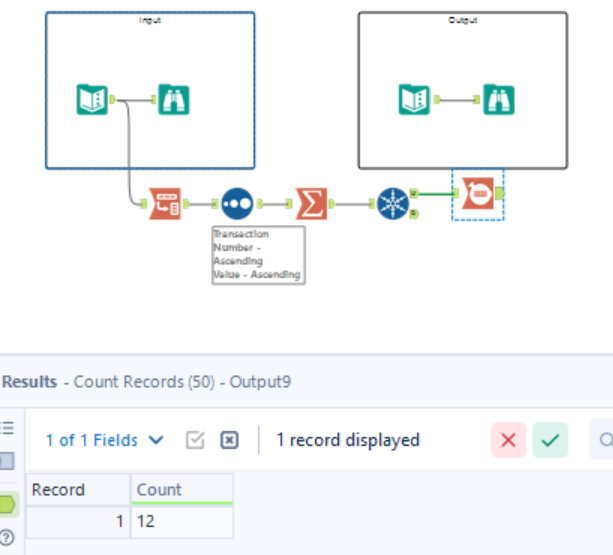Image resolution: width=613 pixels, height=555 pixels.
Task: Open the 1 of 1 Fields dropdown
Action: 105,440
